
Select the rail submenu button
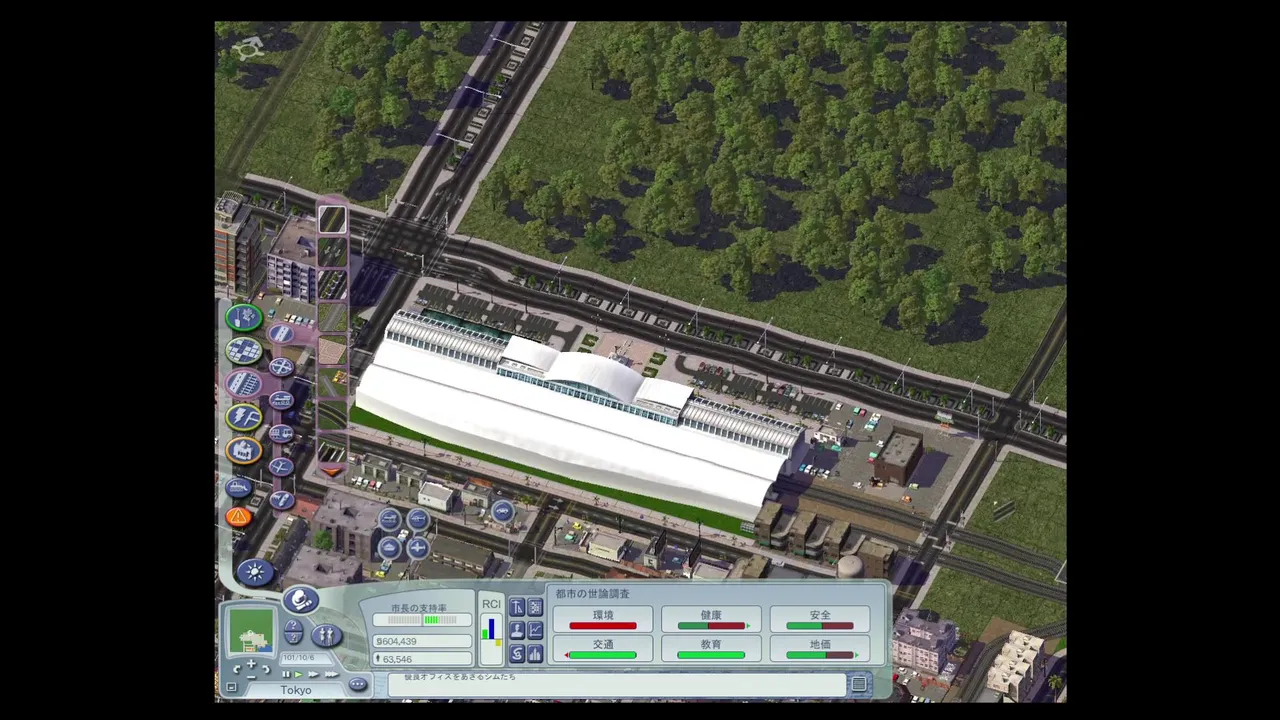(x=281, y=401)
